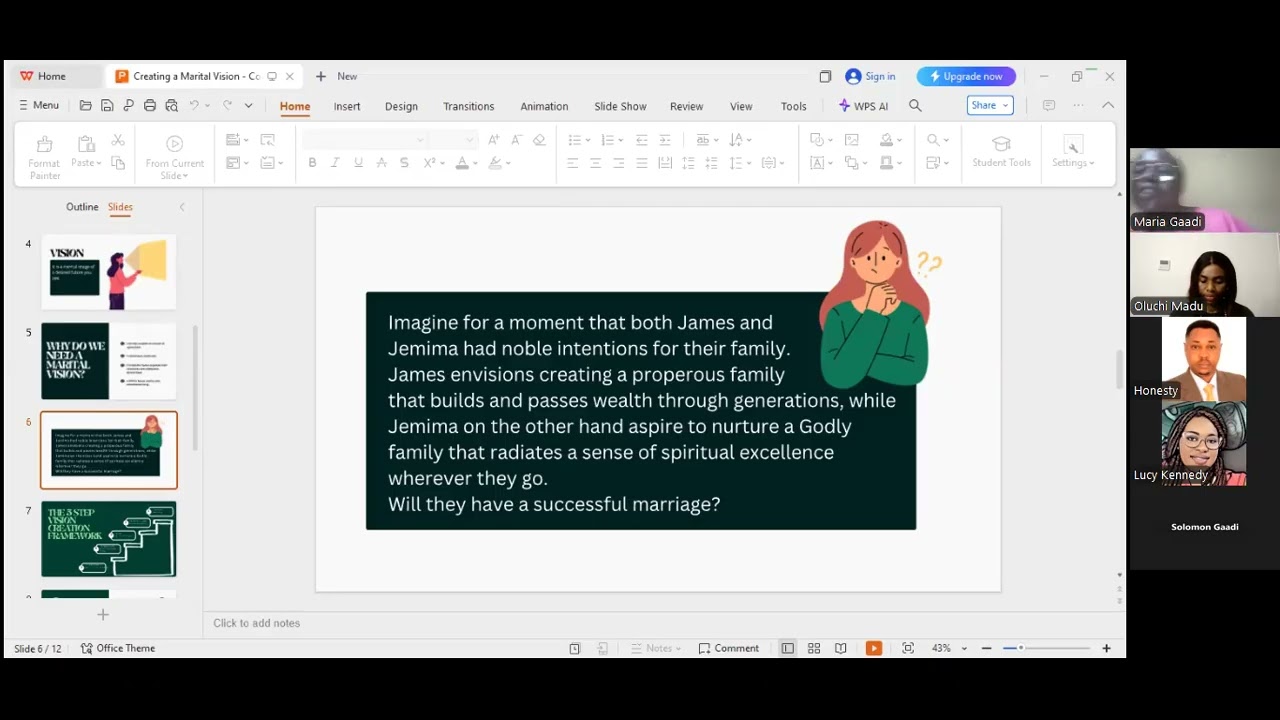Click the Copy icon below Cut

coord(118,163)
